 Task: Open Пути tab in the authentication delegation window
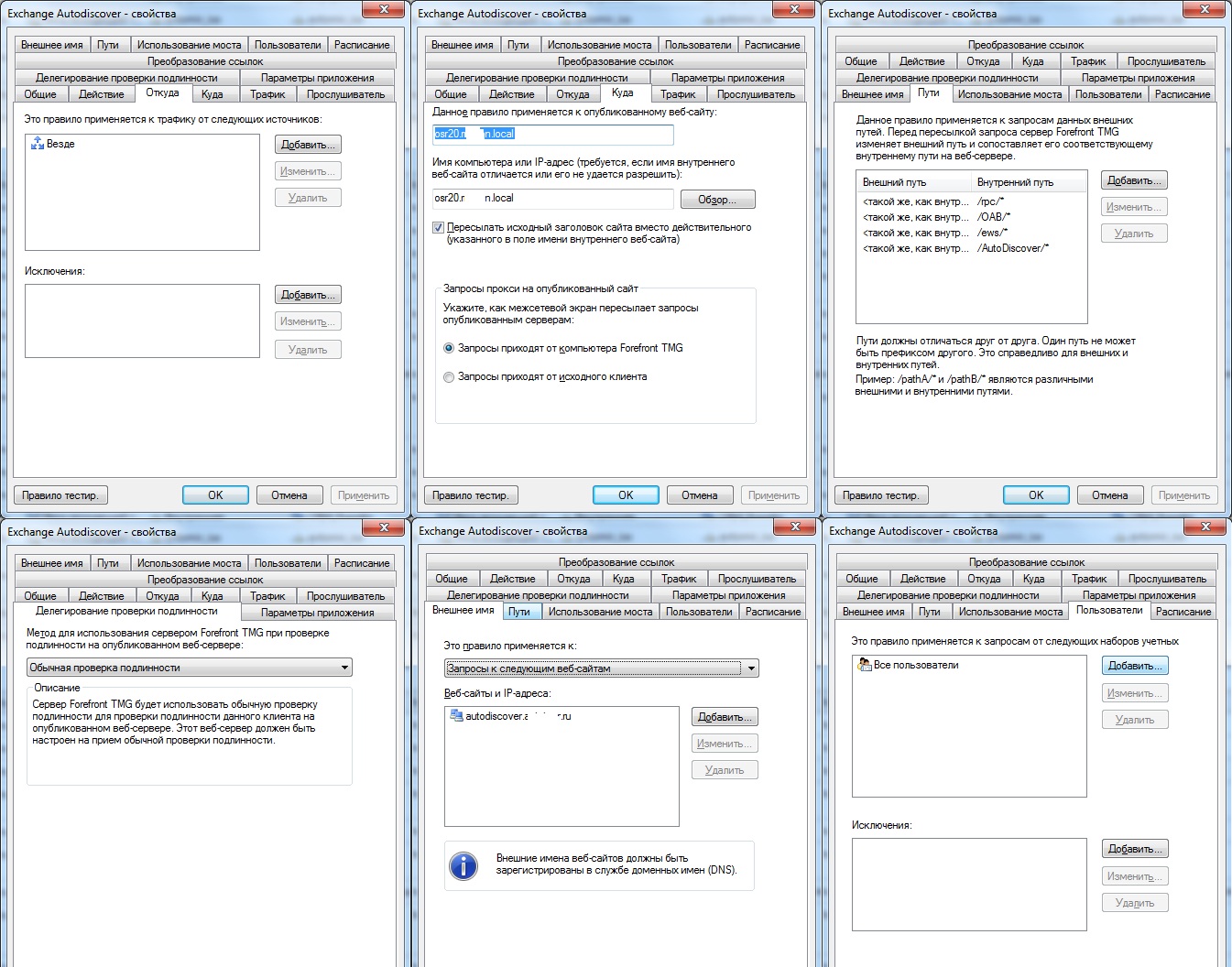coord(108,563)
